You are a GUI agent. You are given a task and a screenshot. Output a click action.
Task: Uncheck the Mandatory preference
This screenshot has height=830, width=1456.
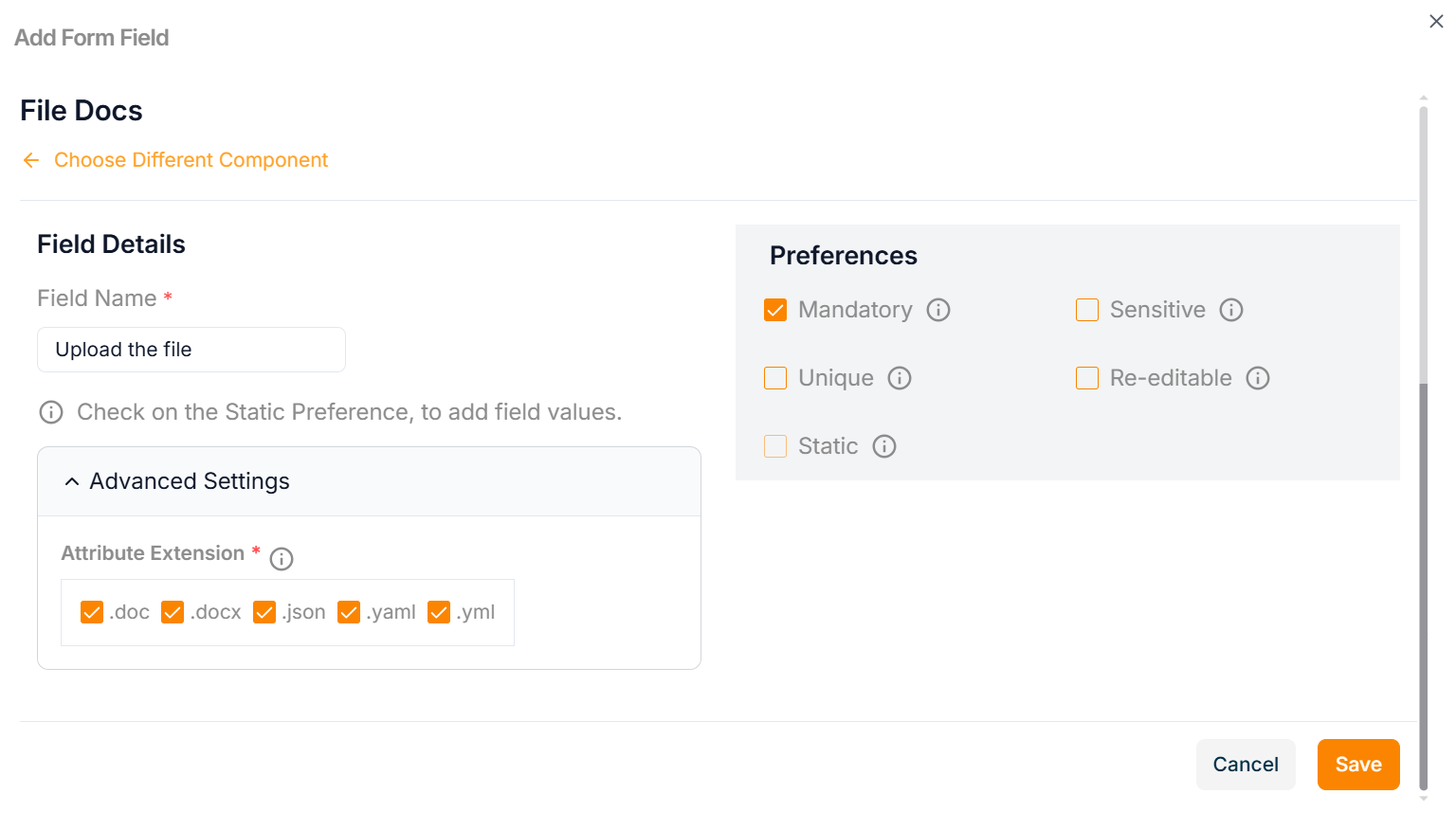[x=775, y=310]
